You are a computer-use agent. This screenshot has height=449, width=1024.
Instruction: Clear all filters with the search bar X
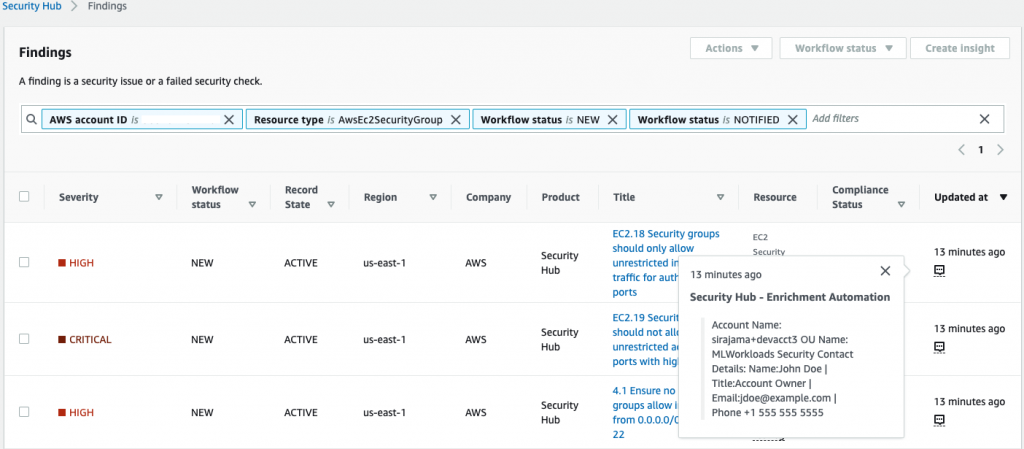pos(985,119)
